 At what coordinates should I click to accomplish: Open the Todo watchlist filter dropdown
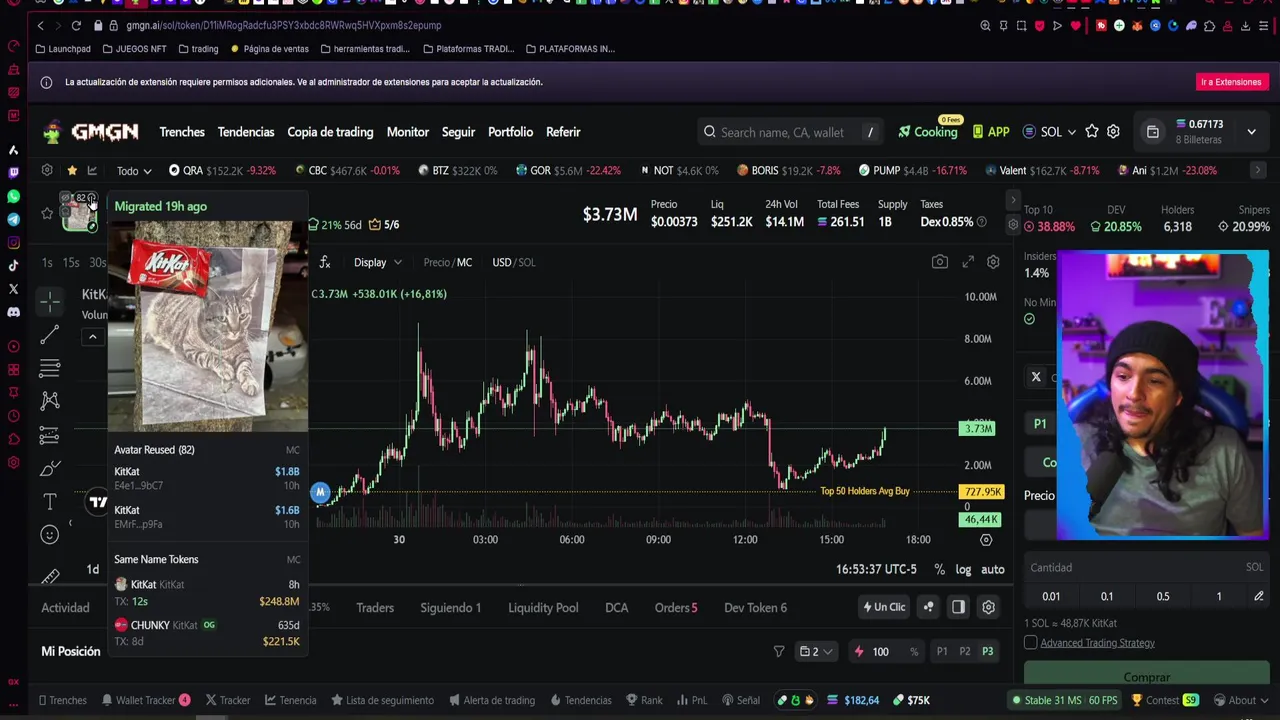tap(134, 171)
